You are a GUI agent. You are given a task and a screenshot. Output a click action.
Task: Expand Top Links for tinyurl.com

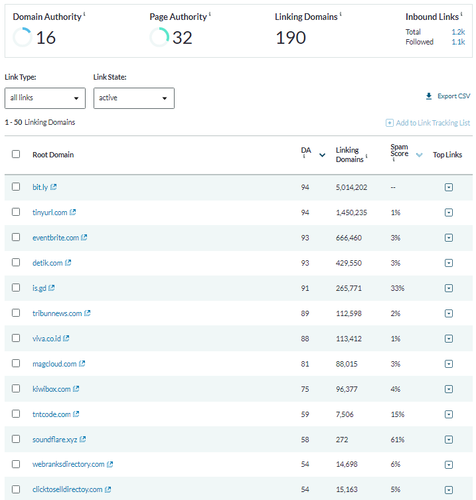(x=449, y=212)
